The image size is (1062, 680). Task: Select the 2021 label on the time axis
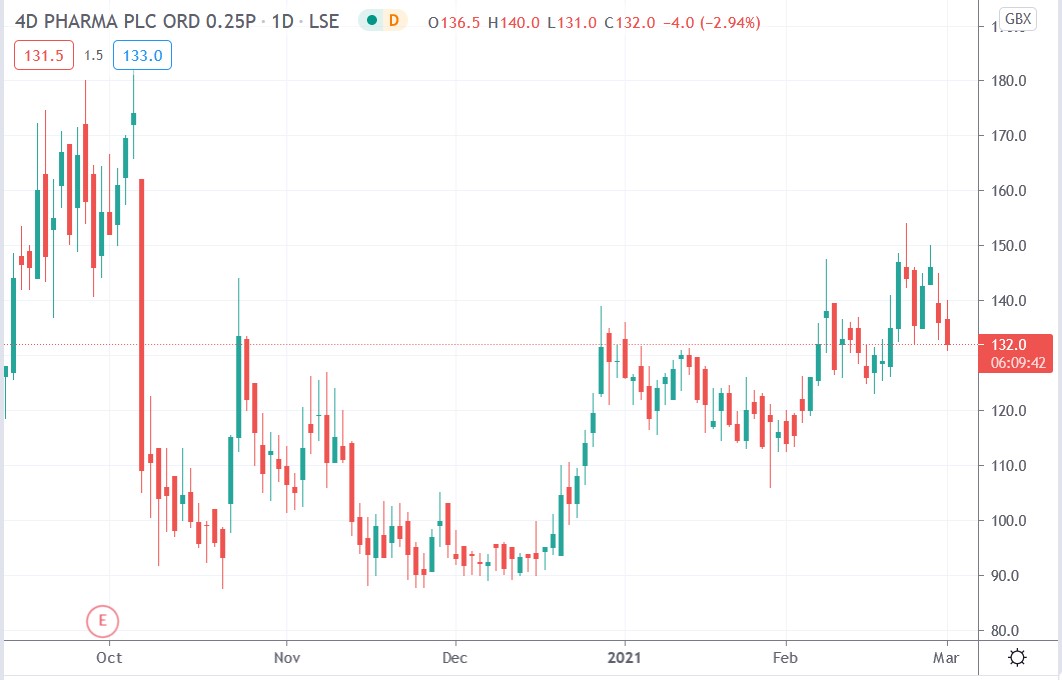coord(624,658)
